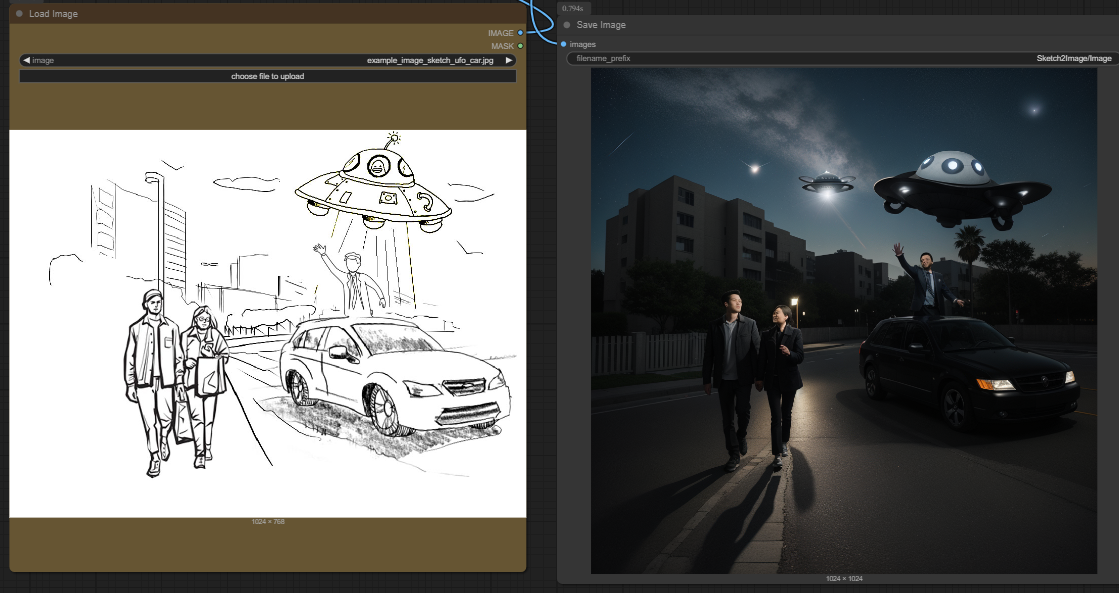1119x593 pixels.
Task: Click the 1024 × 768 size label
Action: tap(268, 522)
